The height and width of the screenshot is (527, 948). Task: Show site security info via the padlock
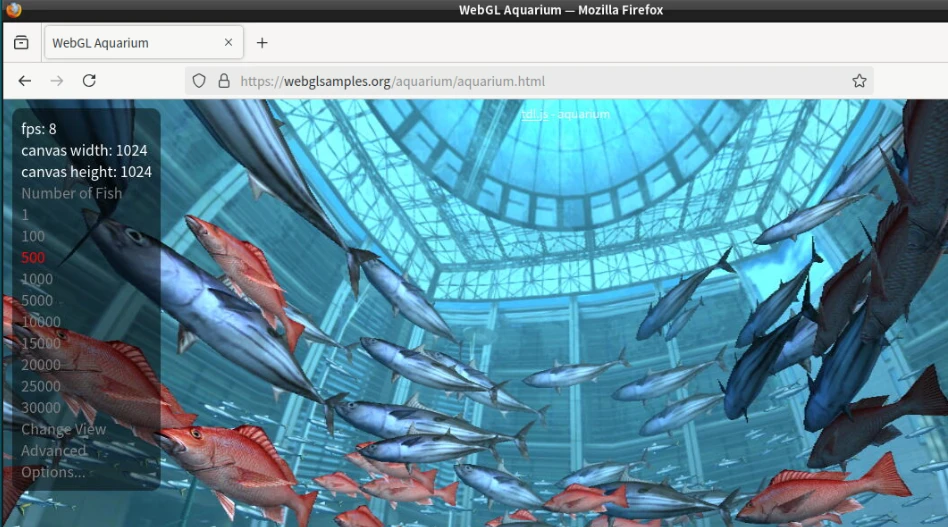223,81
